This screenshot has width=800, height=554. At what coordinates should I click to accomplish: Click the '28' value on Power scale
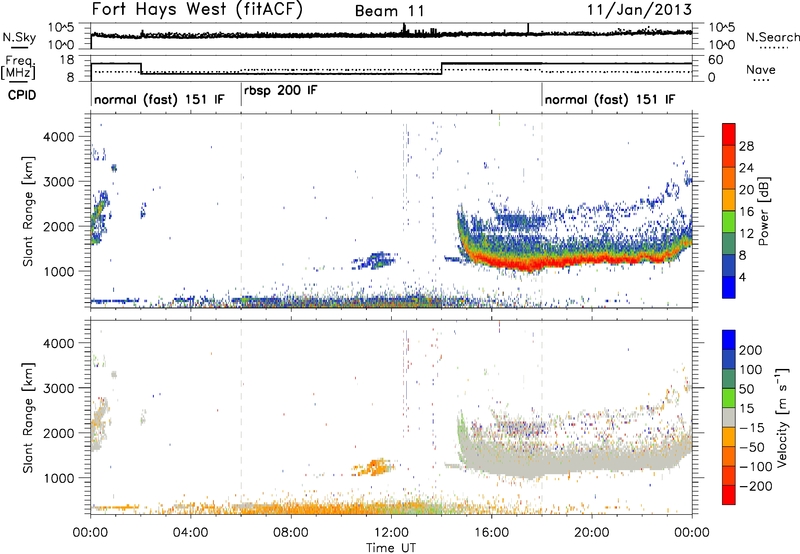pyautogui.click(x=746, y=146)
